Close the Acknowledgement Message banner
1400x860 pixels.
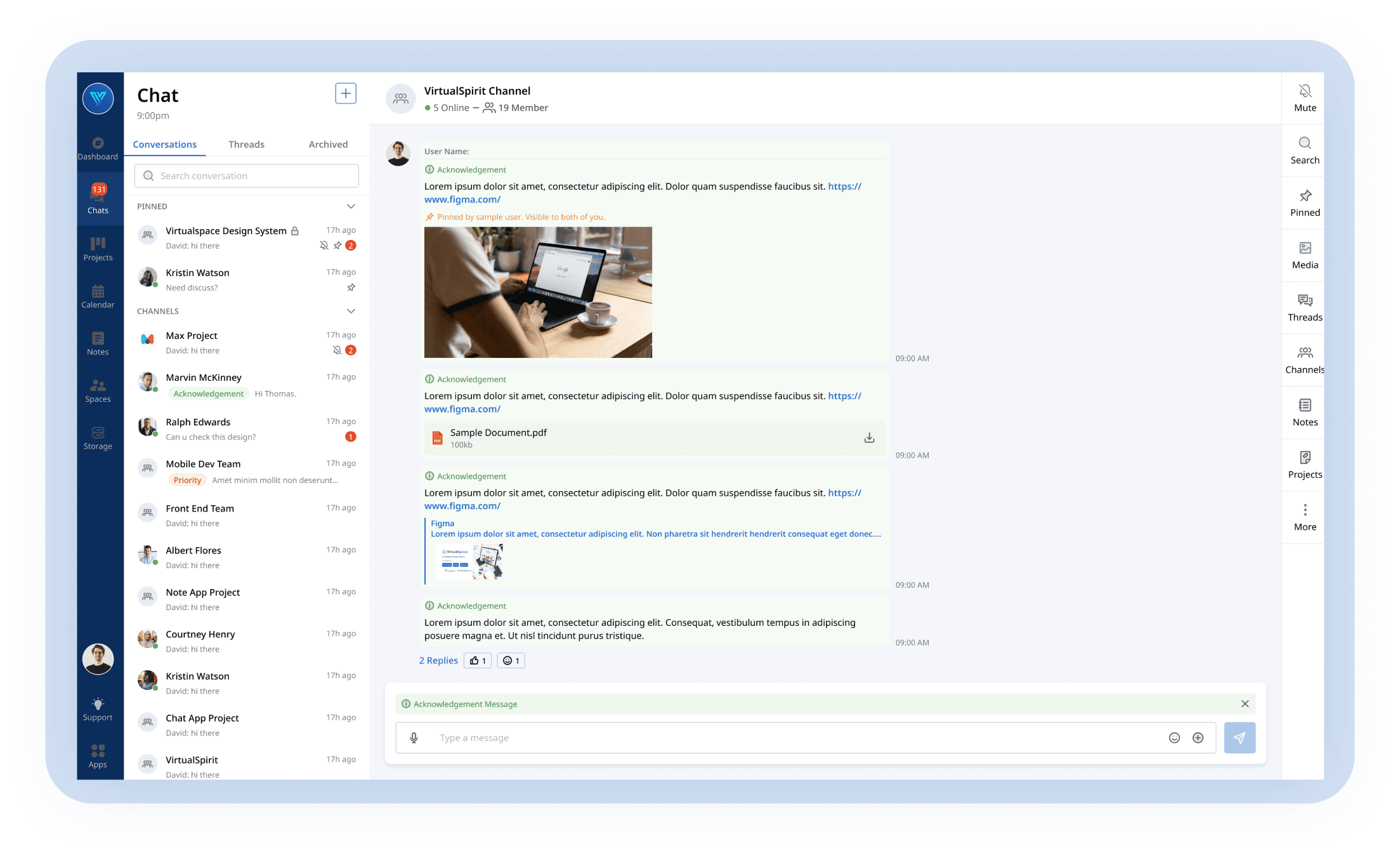[x=1245, y=704]
